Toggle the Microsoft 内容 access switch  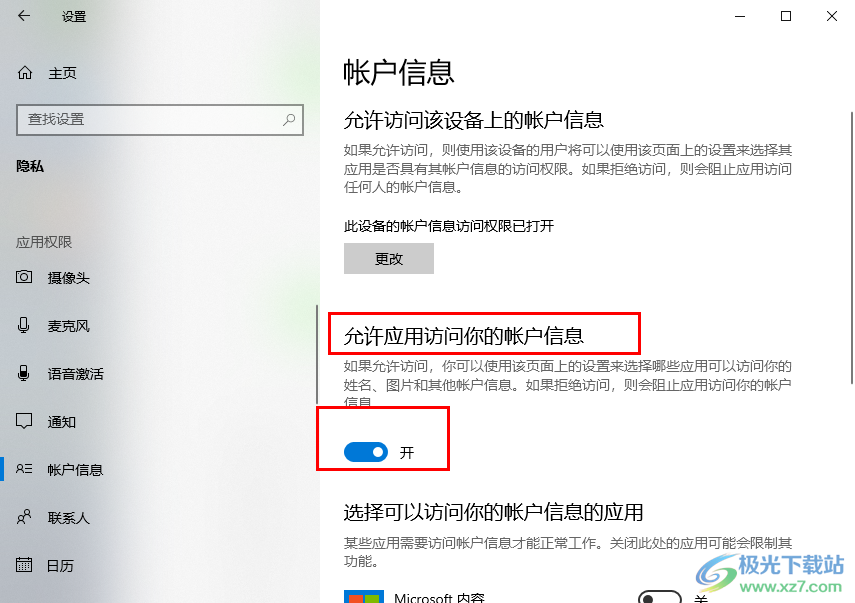click(660, 597)
